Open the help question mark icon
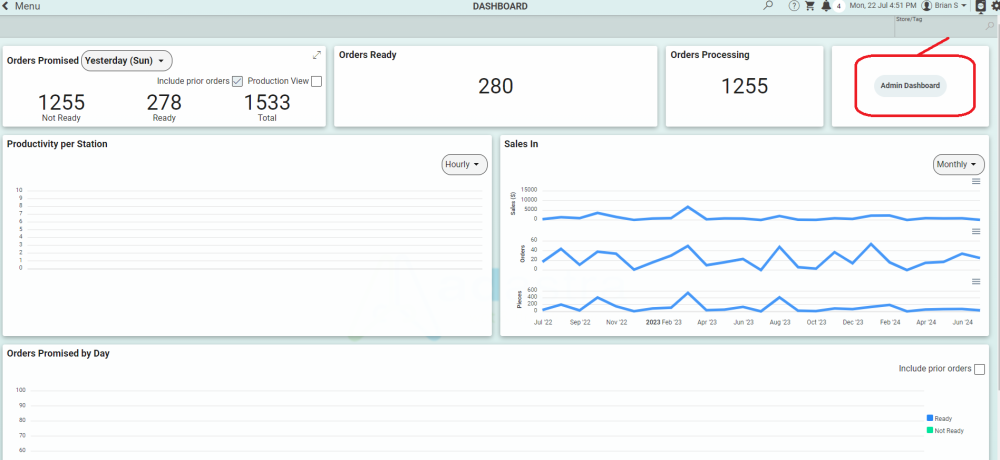Image resolution: width=1000 pixels, height=460 pixels. tap(794, 6)
